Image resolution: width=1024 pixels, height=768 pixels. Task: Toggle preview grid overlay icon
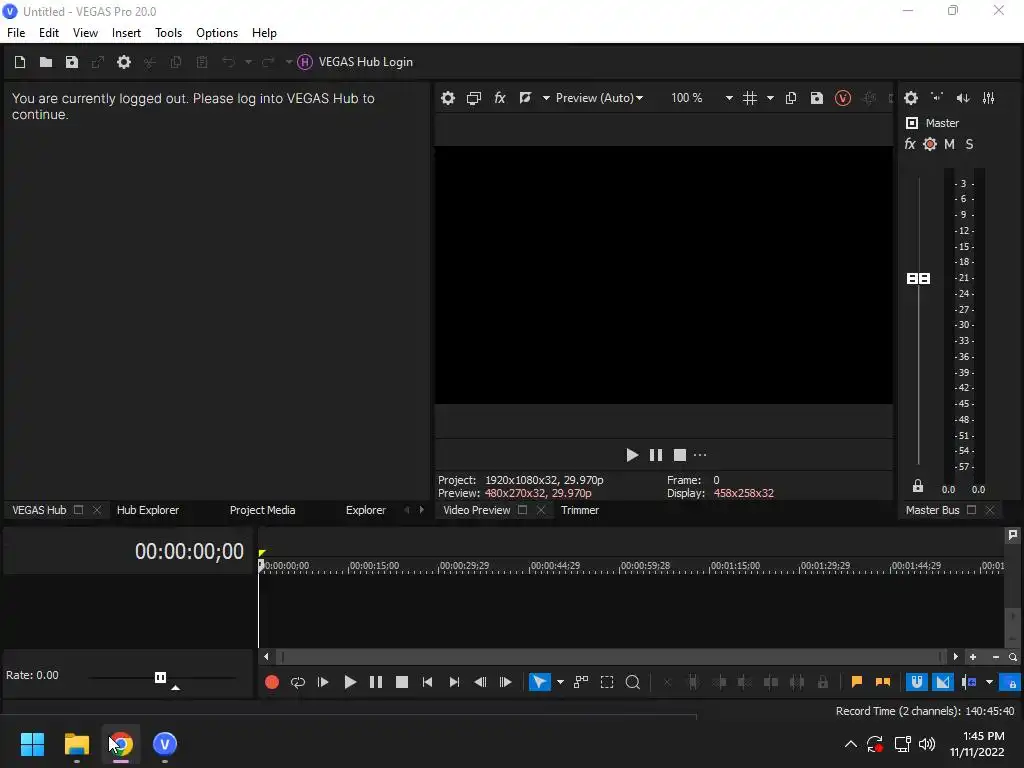tap(750, 98)
